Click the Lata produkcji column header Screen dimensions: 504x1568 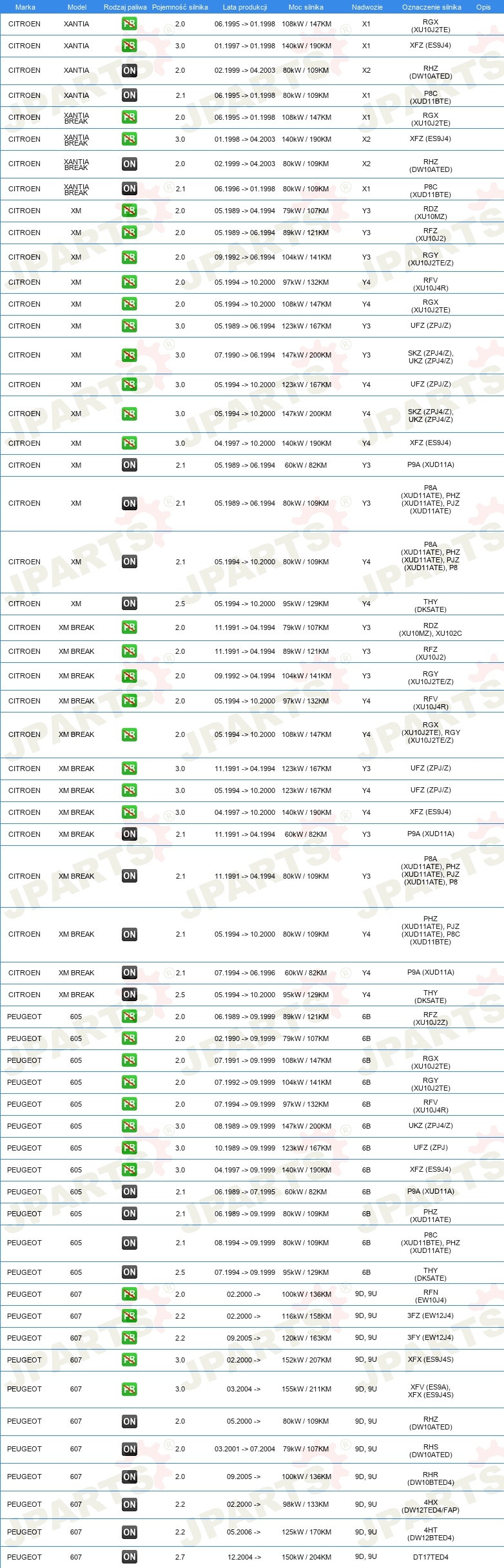245,7
